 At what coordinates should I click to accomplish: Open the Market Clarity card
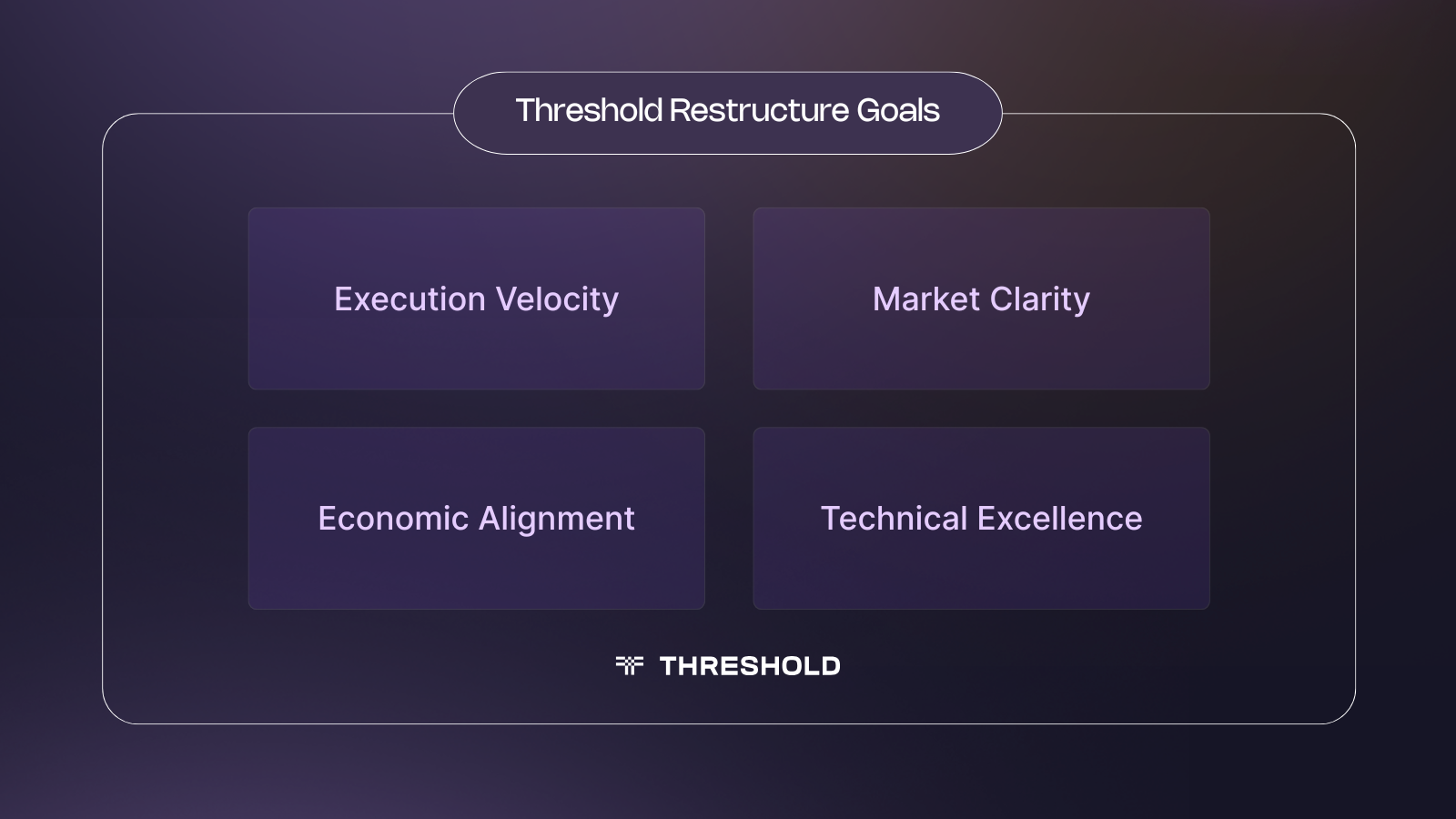(981, 298)
